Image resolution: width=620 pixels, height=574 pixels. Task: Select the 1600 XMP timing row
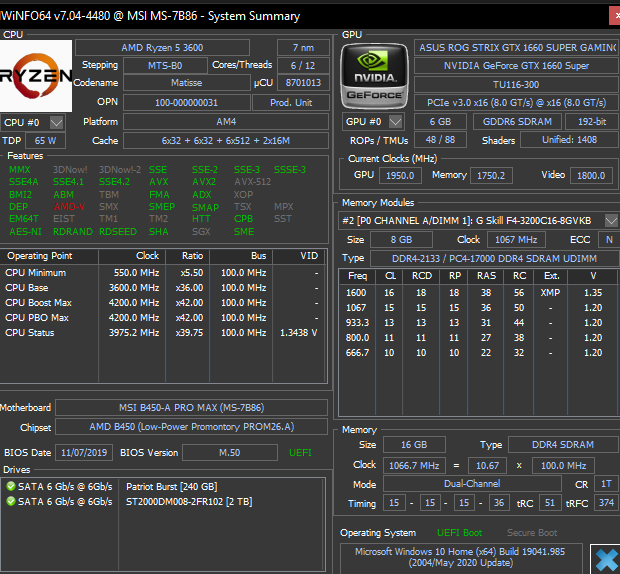(x=478, y=293)
